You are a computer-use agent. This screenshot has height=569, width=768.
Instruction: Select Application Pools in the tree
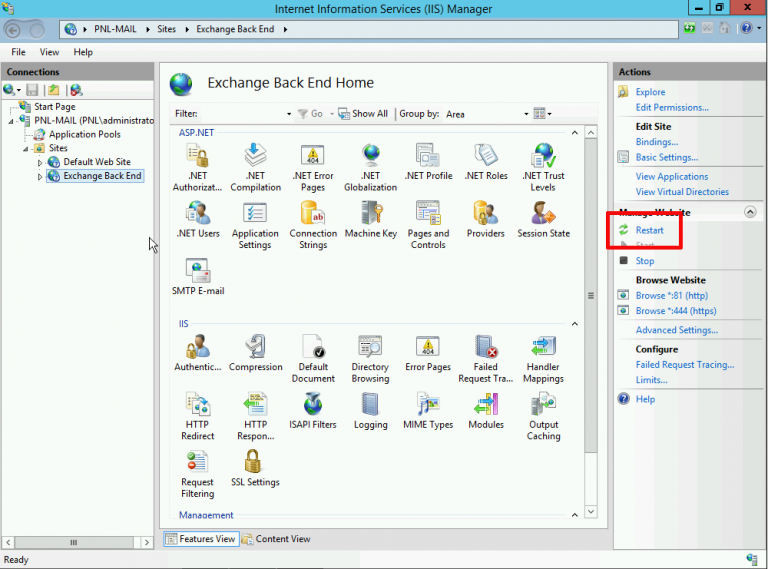[x=84, y=135]
